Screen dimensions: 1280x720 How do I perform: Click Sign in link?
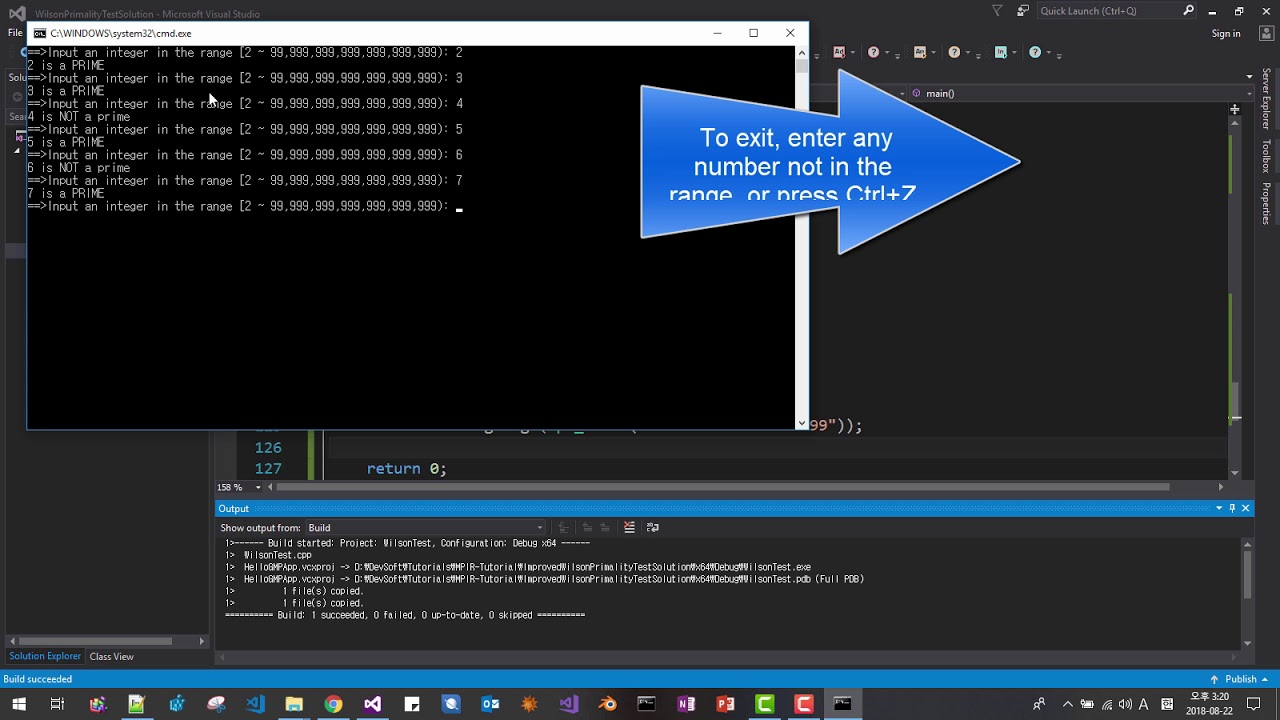click(1225, 33)
